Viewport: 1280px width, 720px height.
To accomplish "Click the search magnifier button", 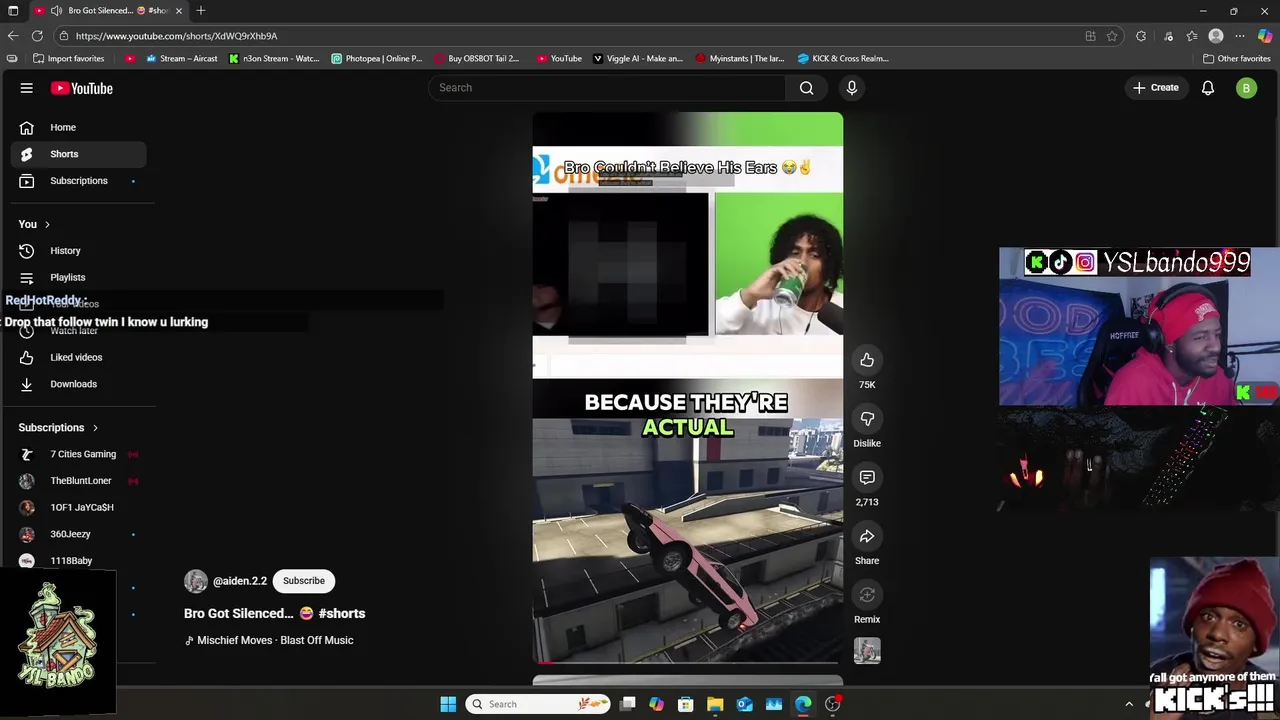I will coord(806,88).
